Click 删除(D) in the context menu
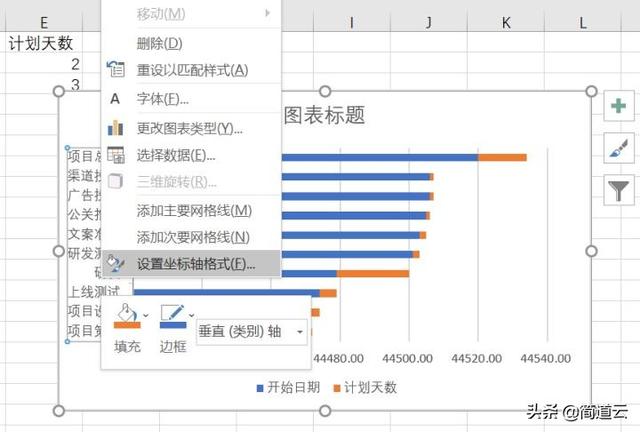This screenshot has width=640, height=432. click(x=159, y=43)
